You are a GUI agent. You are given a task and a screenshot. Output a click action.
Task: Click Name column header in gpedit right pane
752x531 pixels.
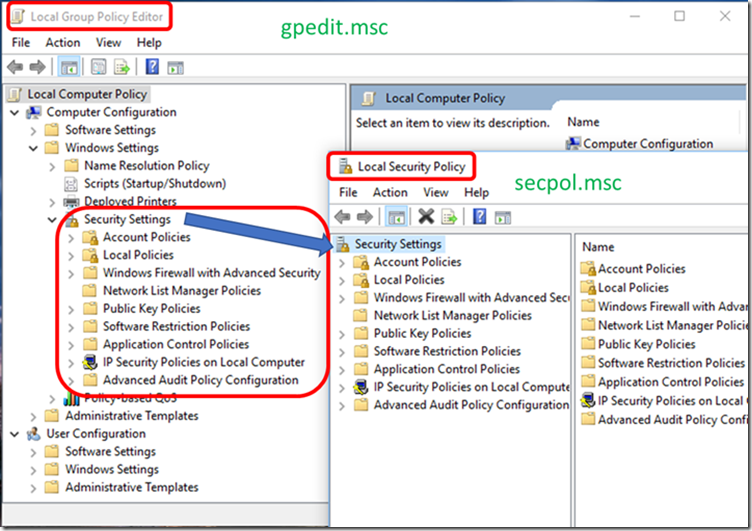click(583, 122)
